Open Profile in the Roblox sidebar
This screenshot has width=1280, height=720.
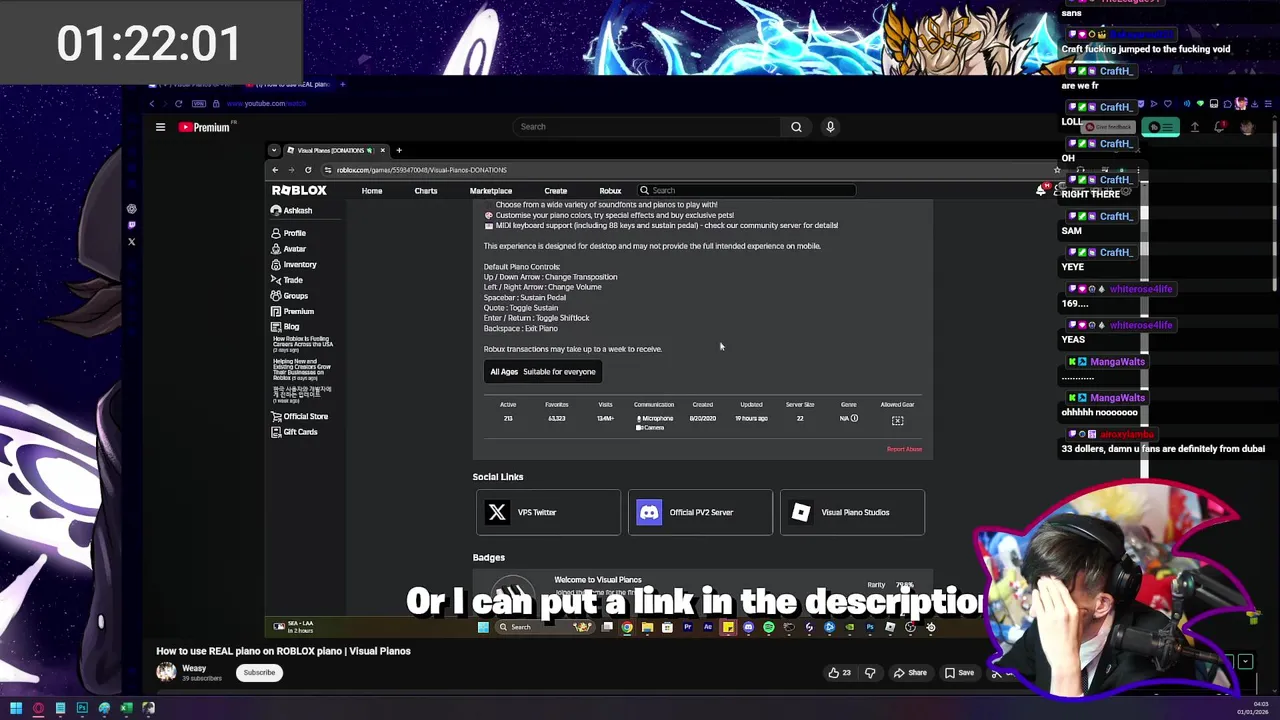click(288, 233)
